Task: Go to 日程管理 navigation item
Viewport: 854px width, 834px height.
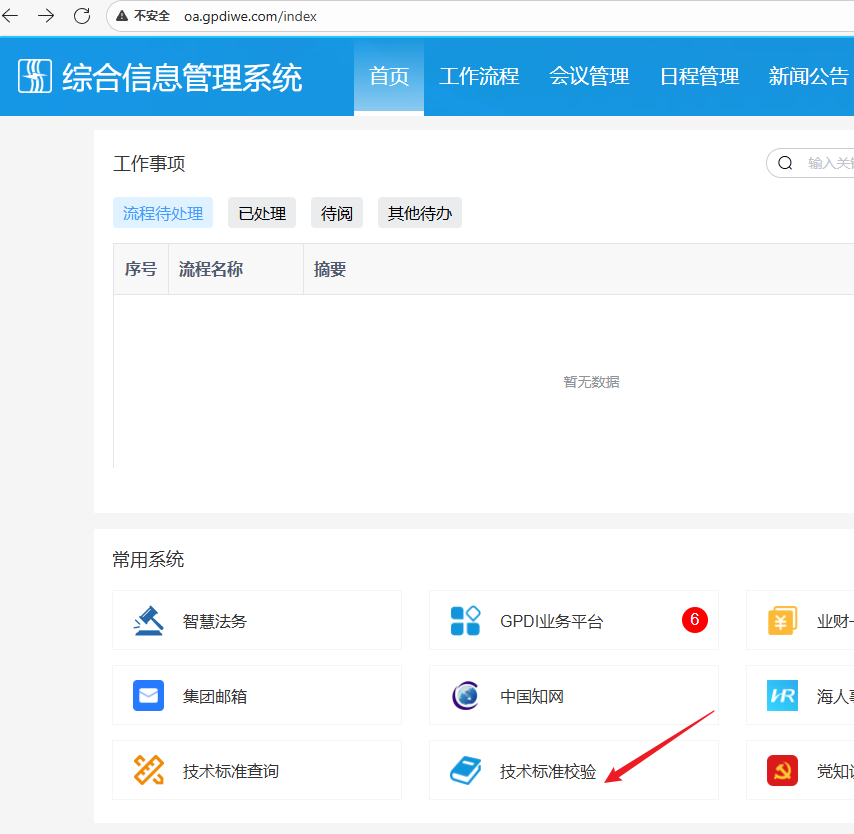Action: tap(699, 76)
